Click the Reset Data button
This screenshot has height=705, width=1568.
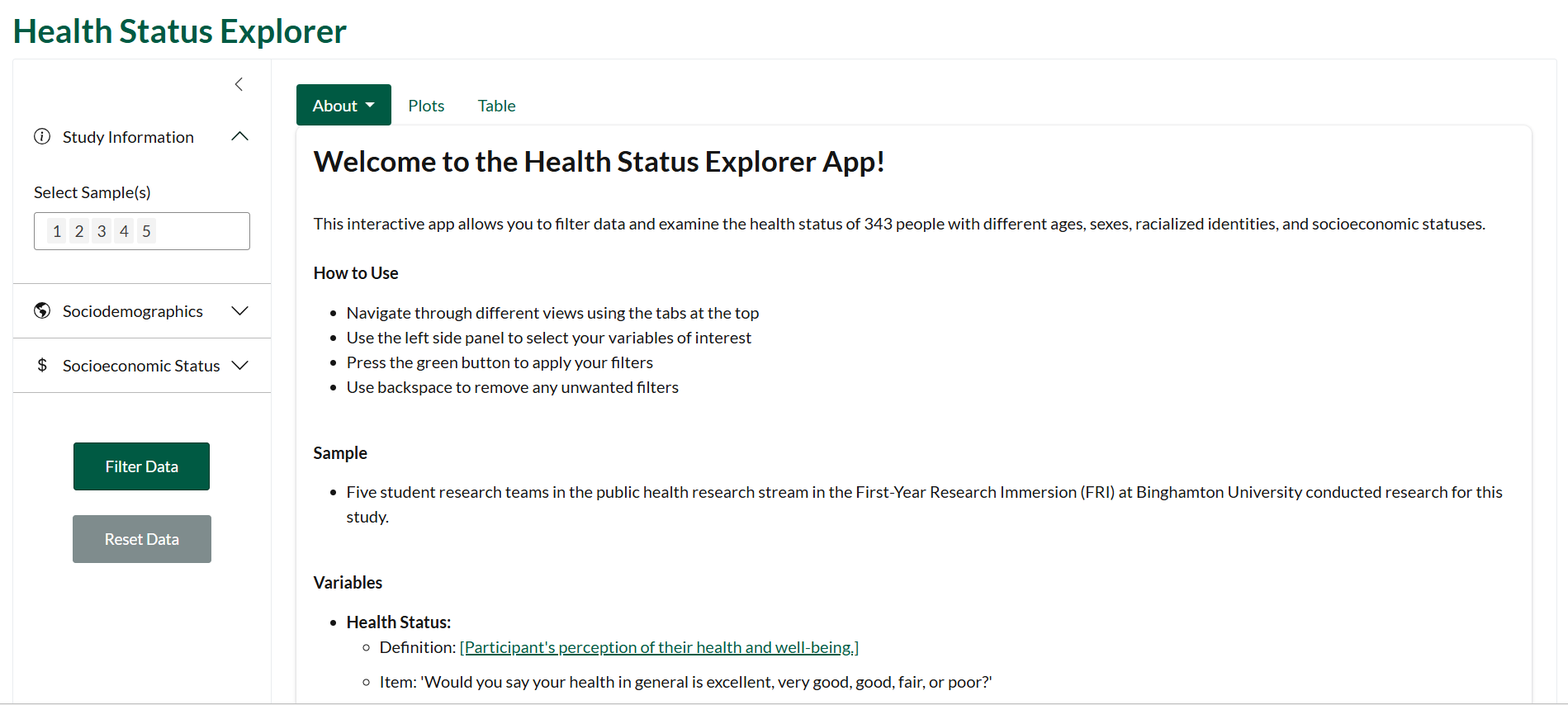(x=141, y=539)
